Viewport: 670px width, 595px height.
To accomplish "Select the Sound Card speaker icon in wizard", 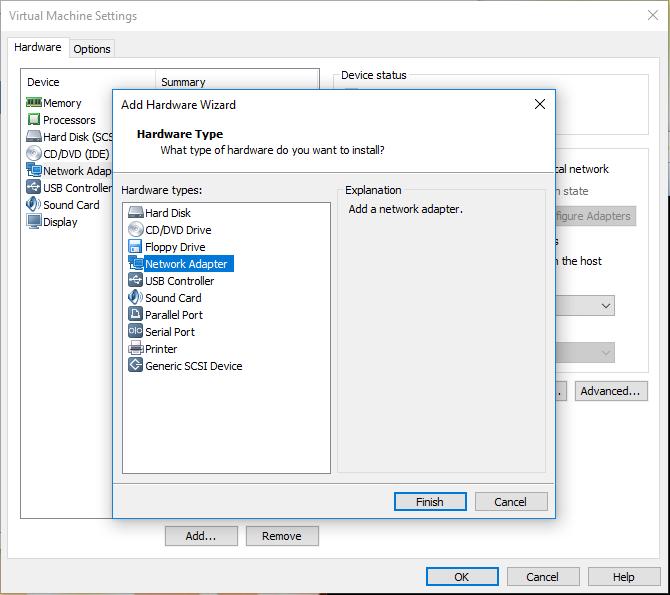I will point(135,298).
